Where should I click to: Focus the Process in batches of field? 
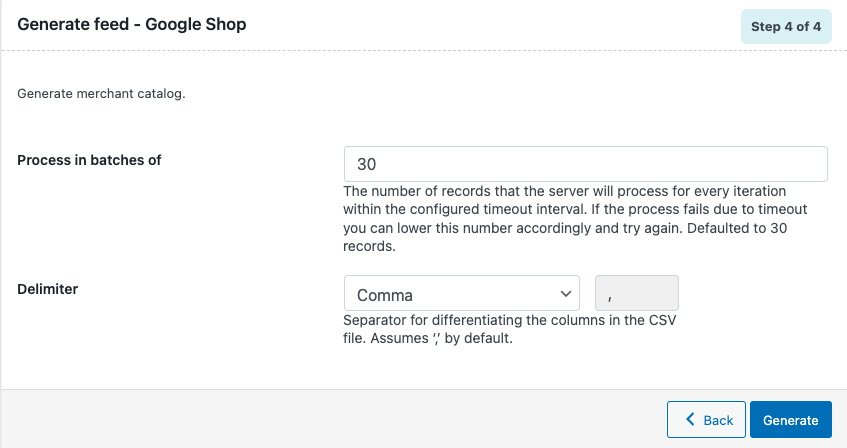pyautogui.click(x=585, y=164)
